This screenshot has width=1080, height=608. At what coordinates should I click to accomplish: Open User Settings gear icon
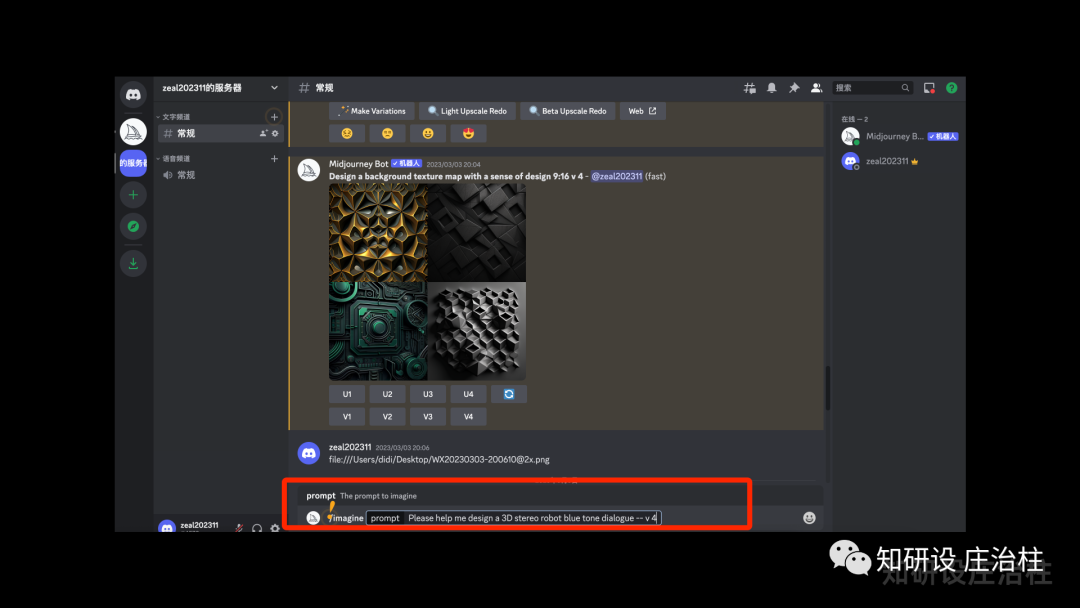point(275,528)
